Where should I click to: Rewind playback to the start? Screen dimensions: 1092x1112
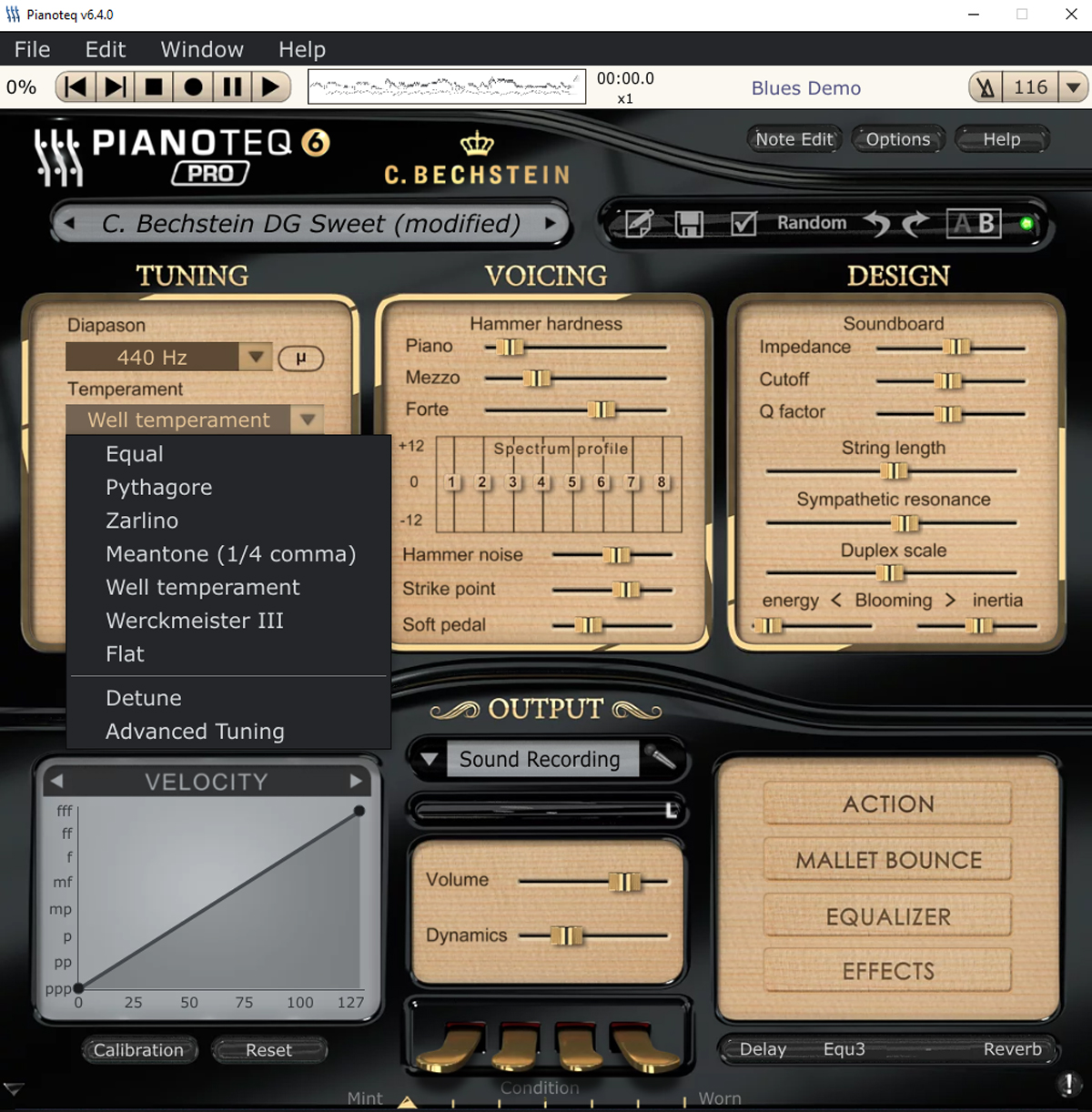click(76, 87)
